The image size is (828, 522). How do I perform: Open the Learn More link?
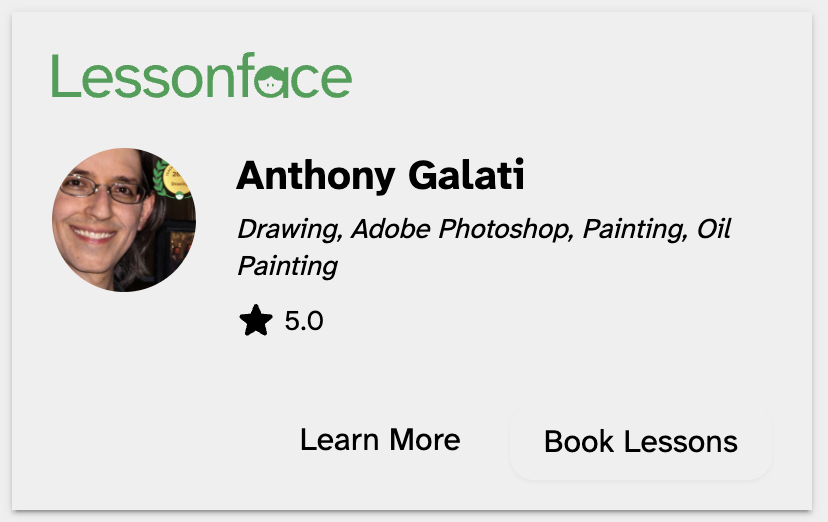(x=380, y=440)
